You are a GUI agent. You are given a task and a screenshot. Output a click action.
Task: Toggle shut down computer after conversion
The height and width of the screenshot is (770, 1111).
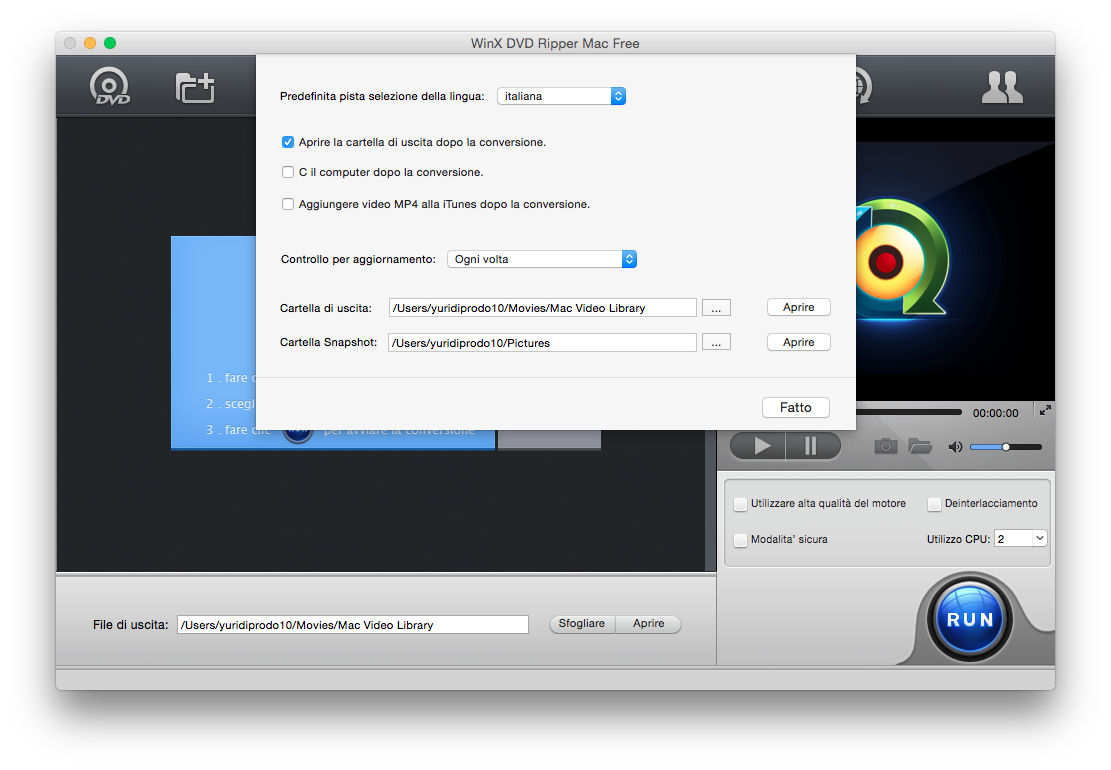[x=288, y=172]
